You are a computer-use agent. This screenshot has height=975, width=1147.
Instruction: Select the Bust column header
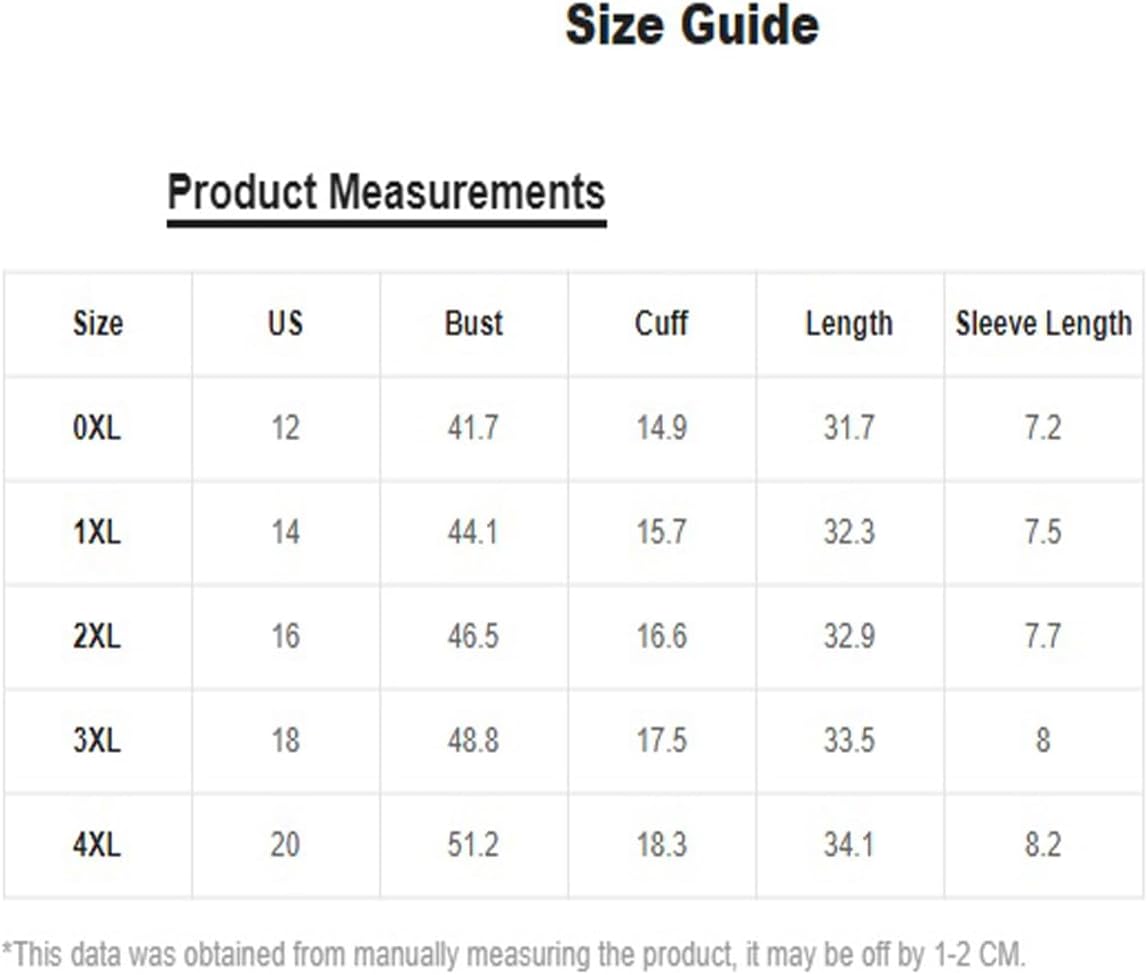pos(473,323)
